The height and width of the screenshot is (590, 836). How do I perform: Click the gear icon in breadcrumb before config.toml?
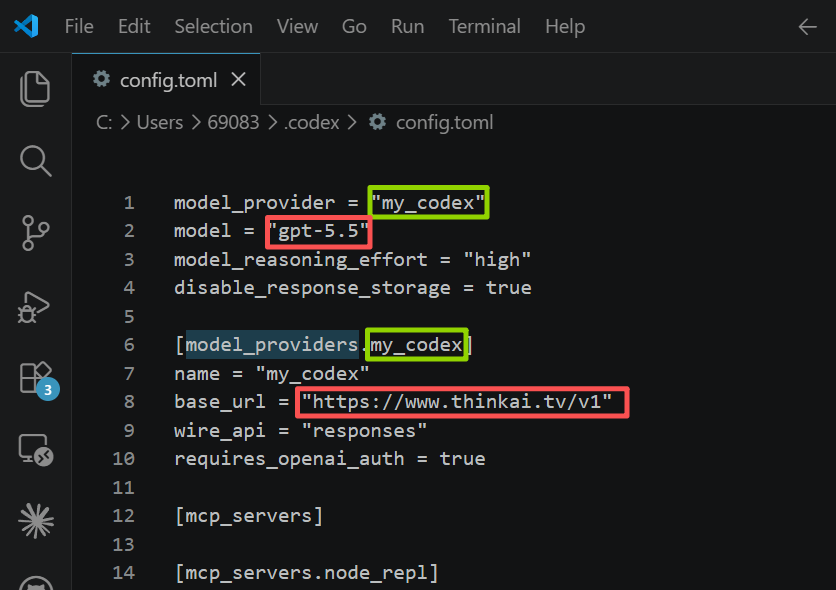click(x=377, y=122)
